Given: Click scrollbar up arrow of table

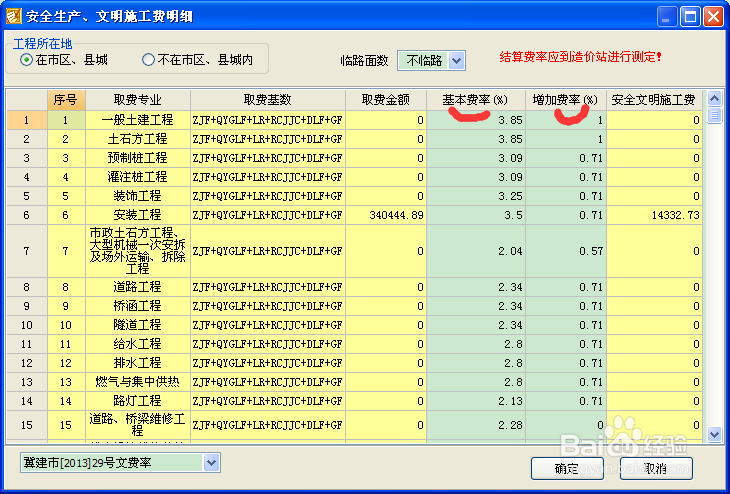Looking at the screenshot, I should [x=714, y=98].
